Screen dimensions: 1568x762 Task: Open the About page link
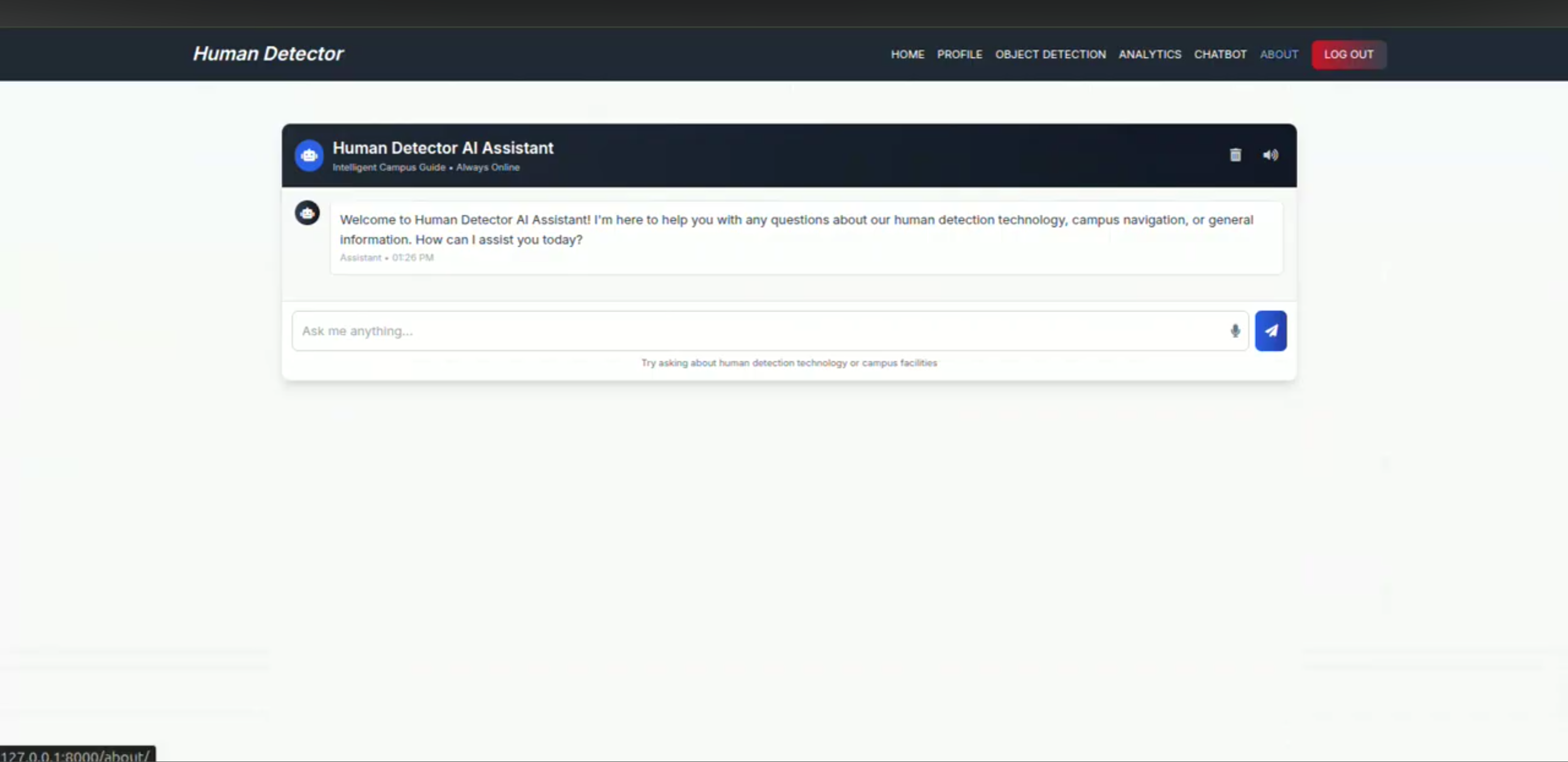pyautogui.click(x=1279, y=54)
